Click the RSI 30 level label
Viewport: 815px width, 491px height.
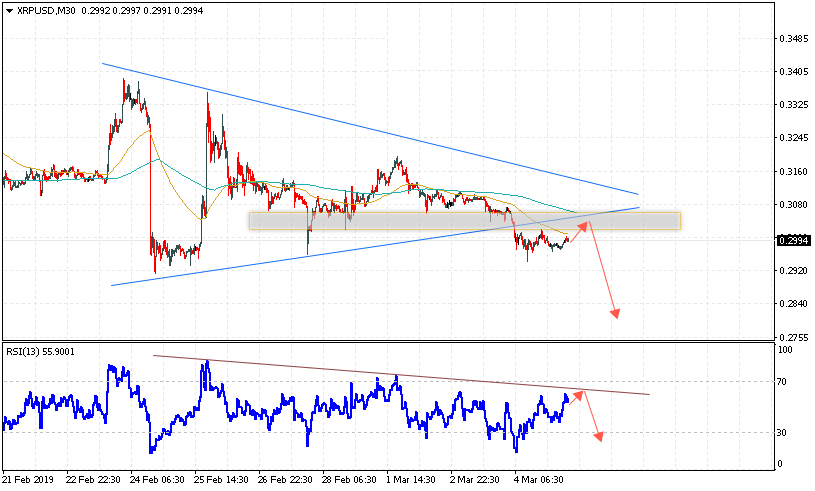pyautogui.click(x=785, y=432)
